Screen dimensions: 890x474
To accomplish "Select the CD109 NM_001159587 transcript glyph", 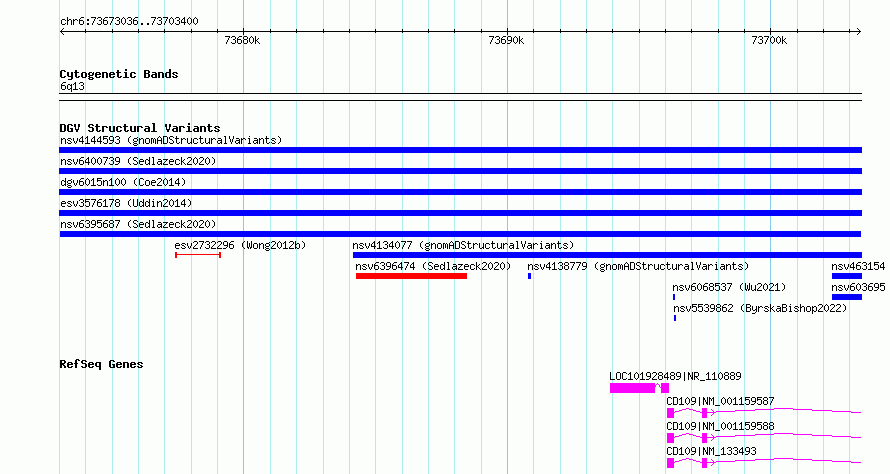I will tap(764, 413).
